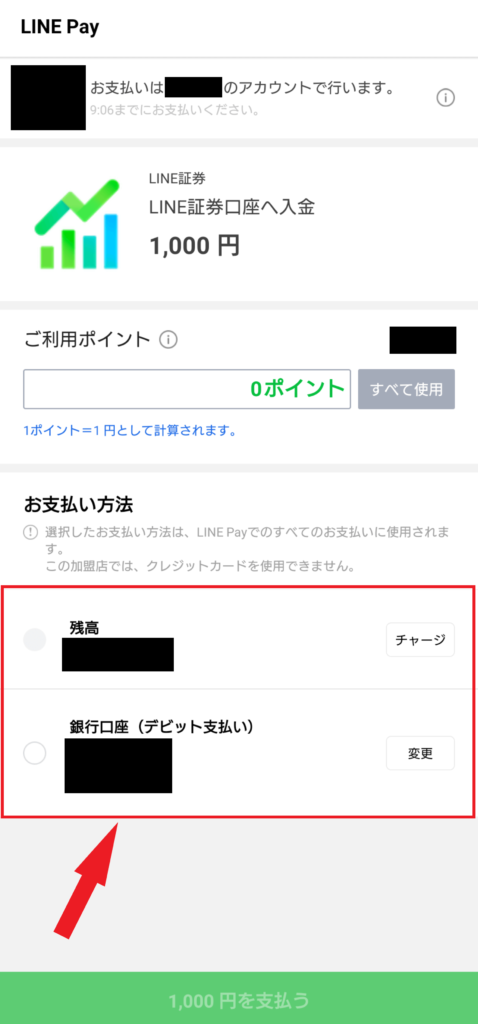This screenshot has width=478, height=1024.
Task: Tap すべて使用 button
Action: click(x=406, y=389)
